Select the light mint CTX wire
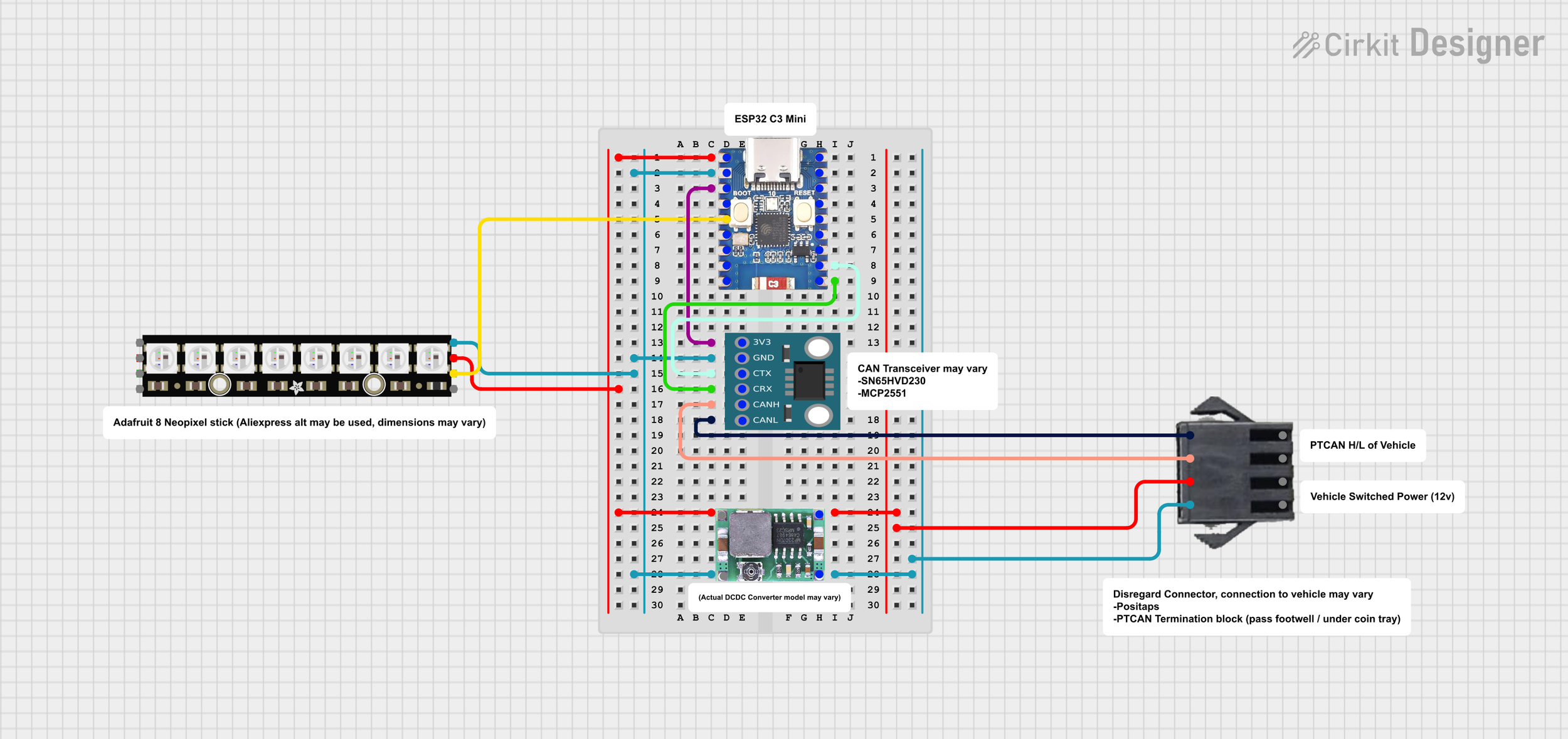Image resolution: width=1568 pixels, height=739 pixels. [x=765, y=320]
